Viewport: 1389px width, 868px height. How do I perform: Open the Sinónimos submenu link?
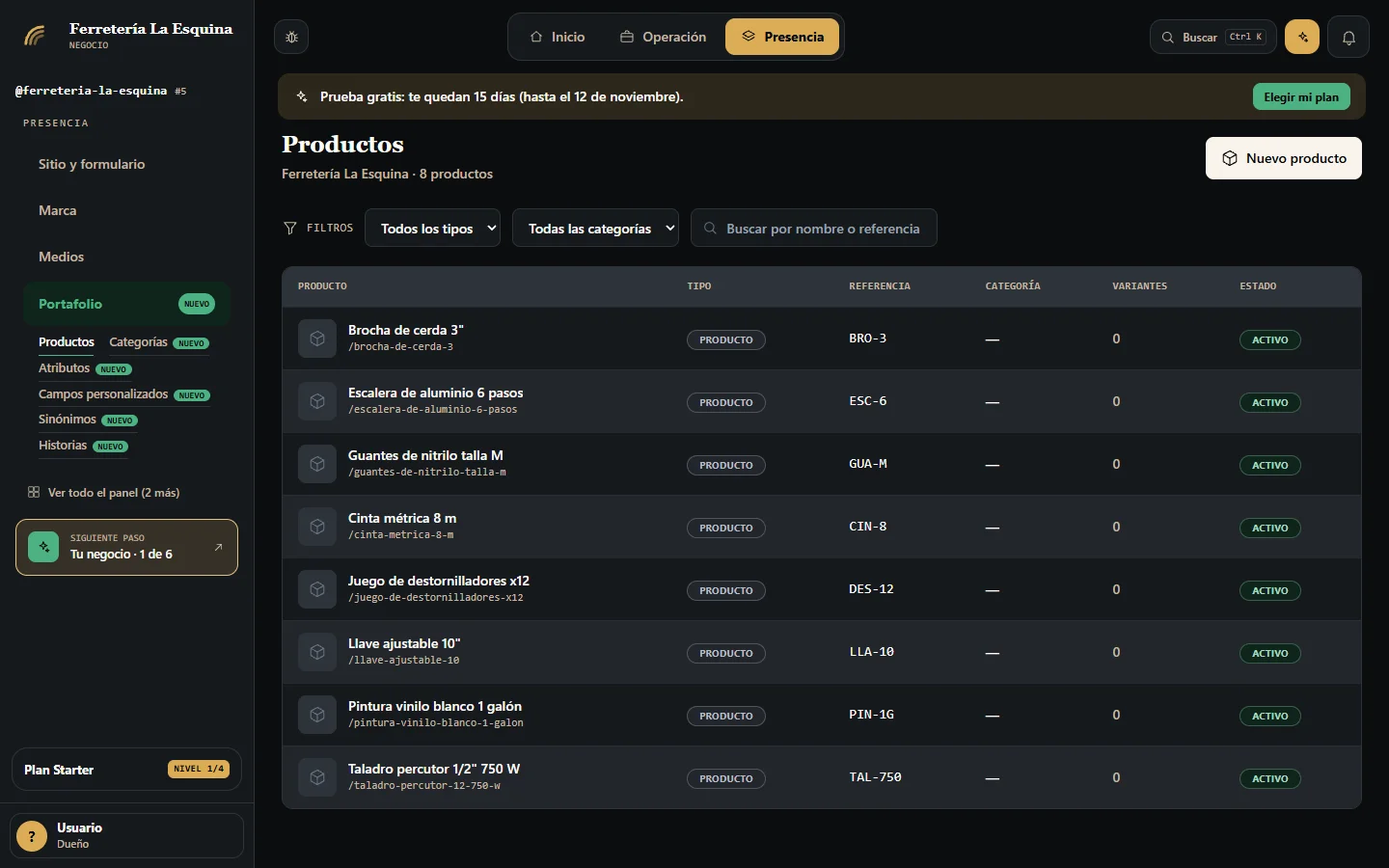click(88, 420)
